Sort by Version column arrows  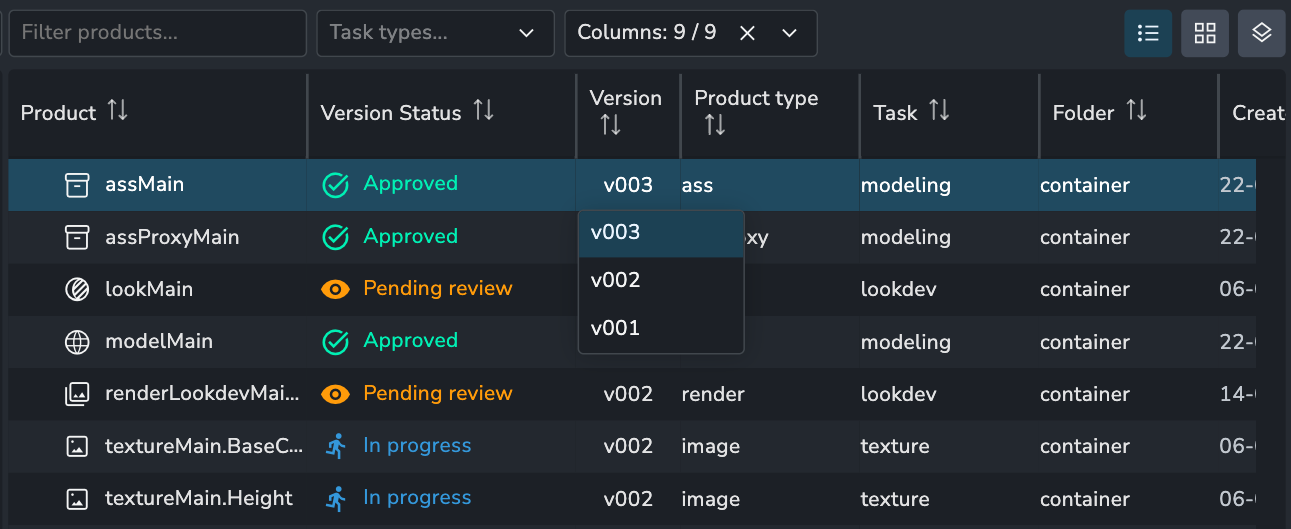(610, 125)
